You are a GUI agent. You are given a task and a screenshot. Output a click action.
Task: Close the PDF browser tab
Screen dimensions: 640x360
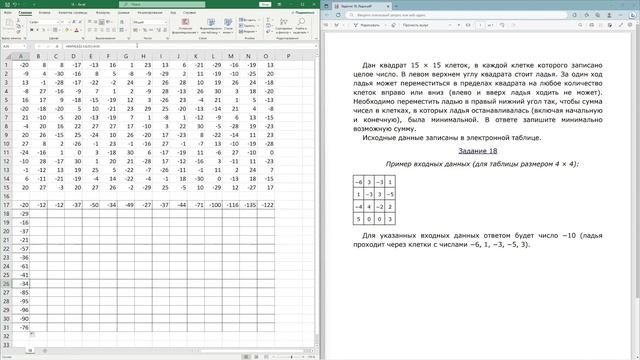388,6
